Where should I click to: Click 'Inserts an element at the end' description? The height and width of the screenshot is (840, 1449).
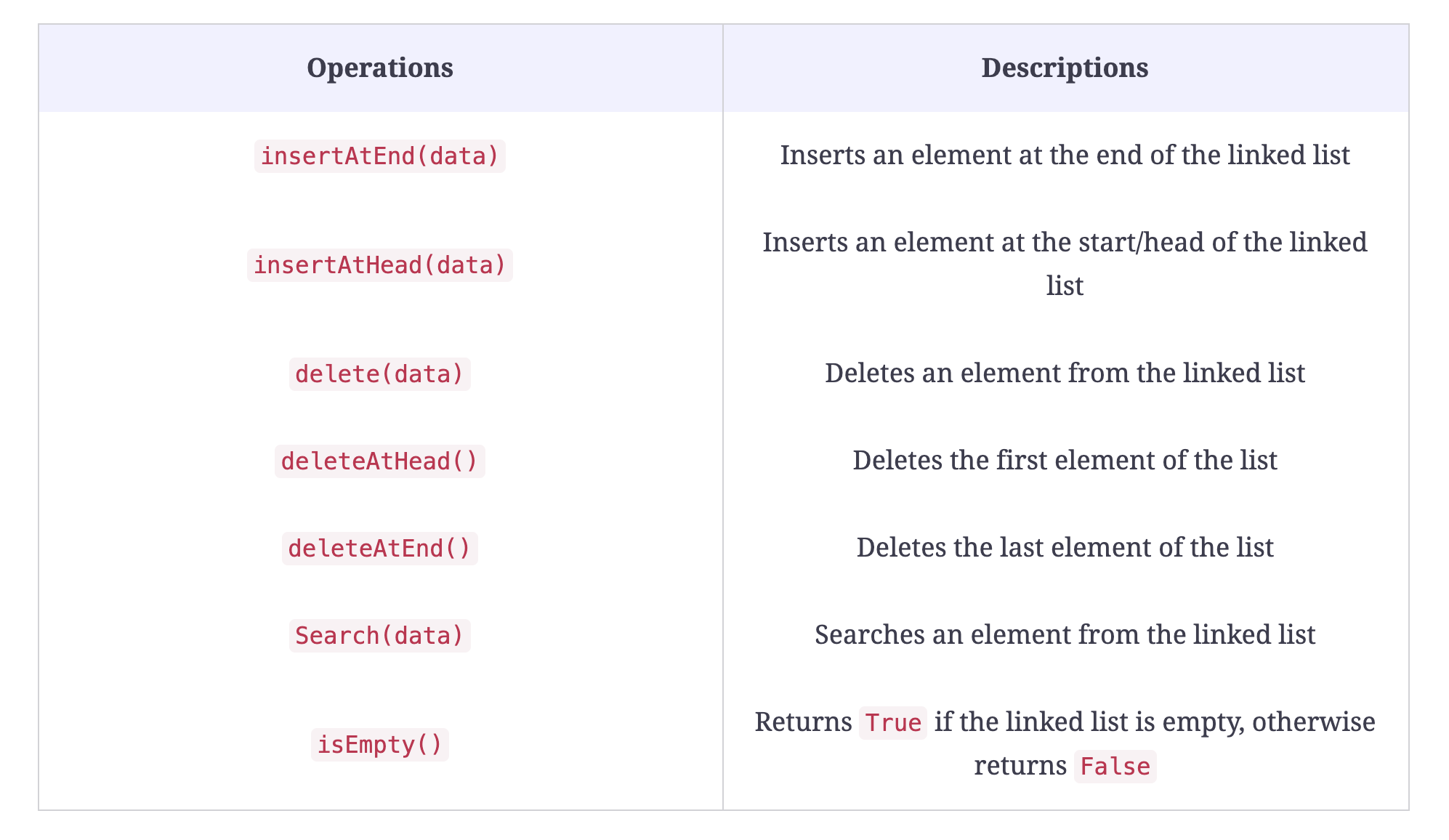tap(1065, 155)
